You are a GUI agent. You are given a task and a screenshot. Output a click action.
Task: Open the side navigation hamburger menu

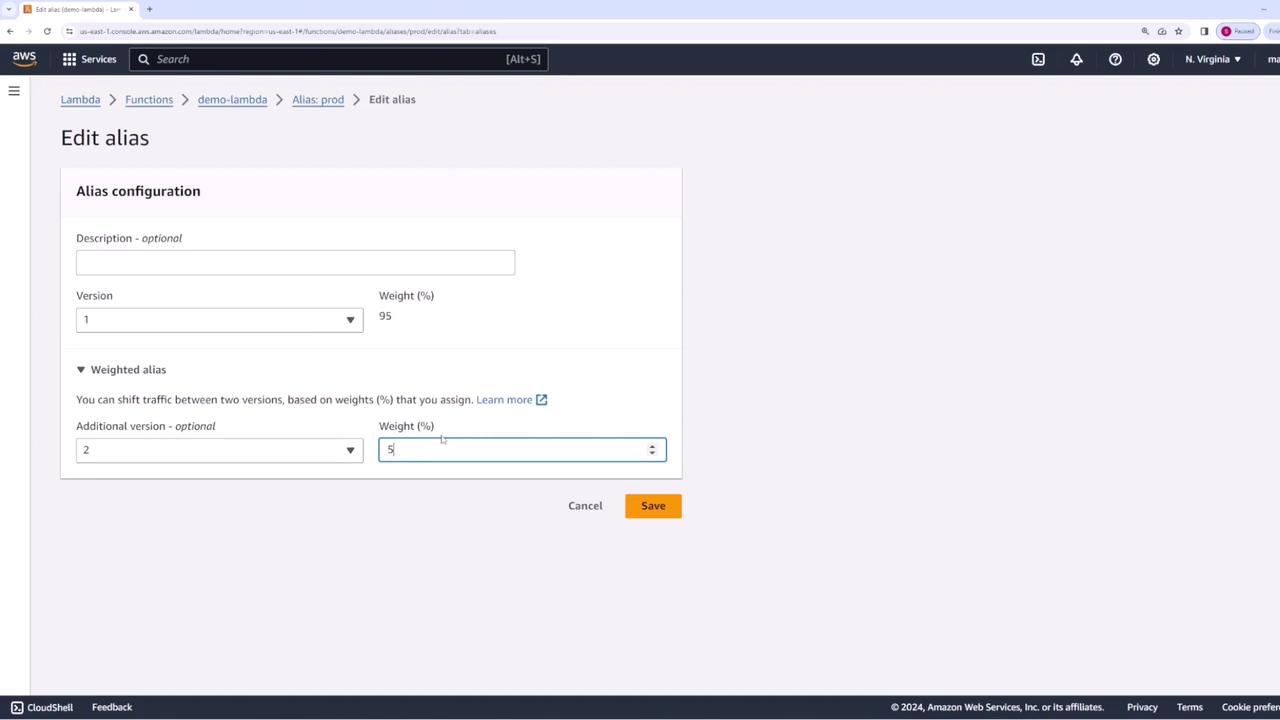(14, 91)
